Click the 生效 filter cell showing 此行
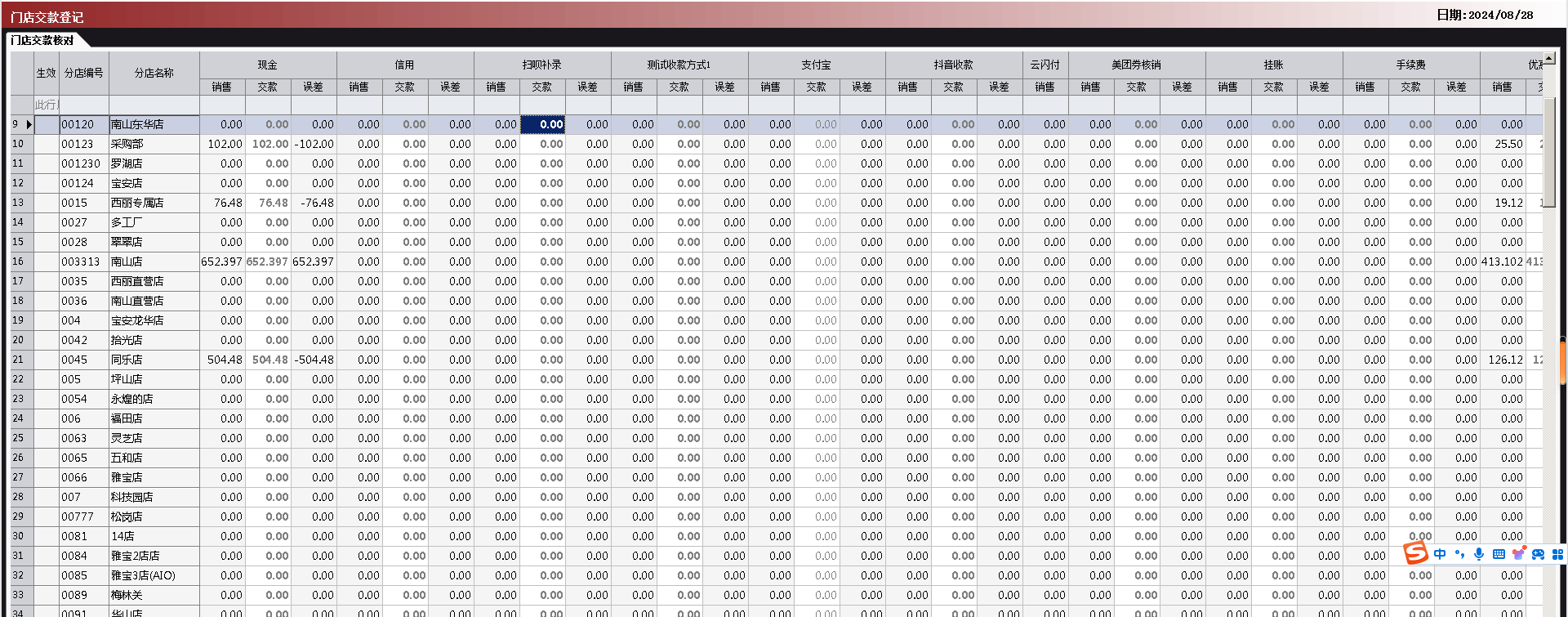The height and width of the screenshot is (617, 1568). [47, 105]
